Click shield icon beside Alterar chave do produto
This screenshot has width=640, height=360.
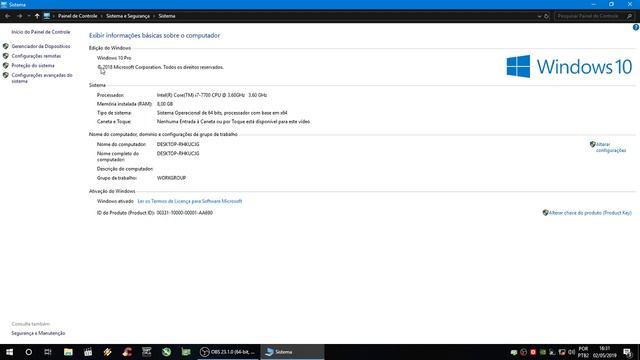[x=545, y=213]
